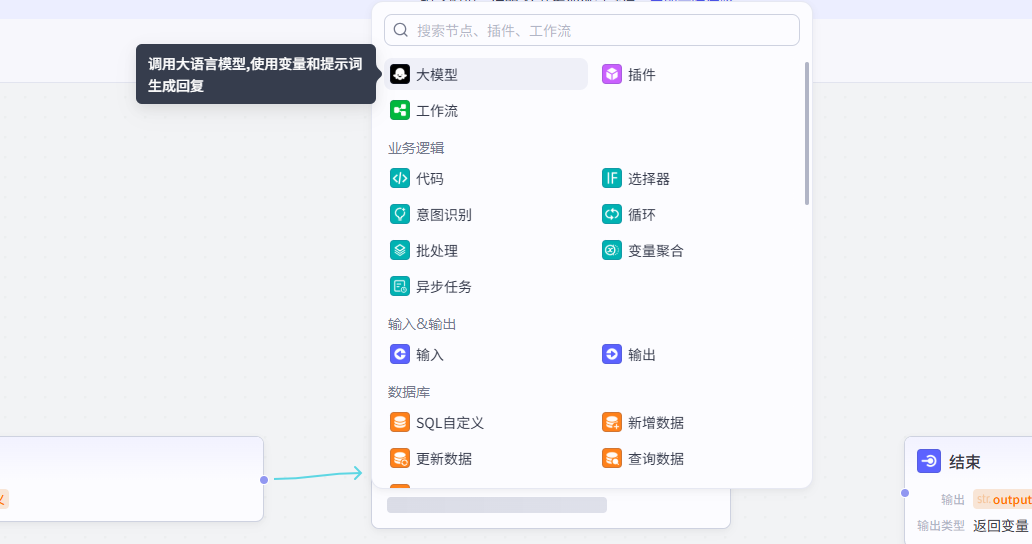Click the 新增数据 entry text
Image resolution: width=1032 pixels, height=544 pixels.
click(x=656, y=423)
